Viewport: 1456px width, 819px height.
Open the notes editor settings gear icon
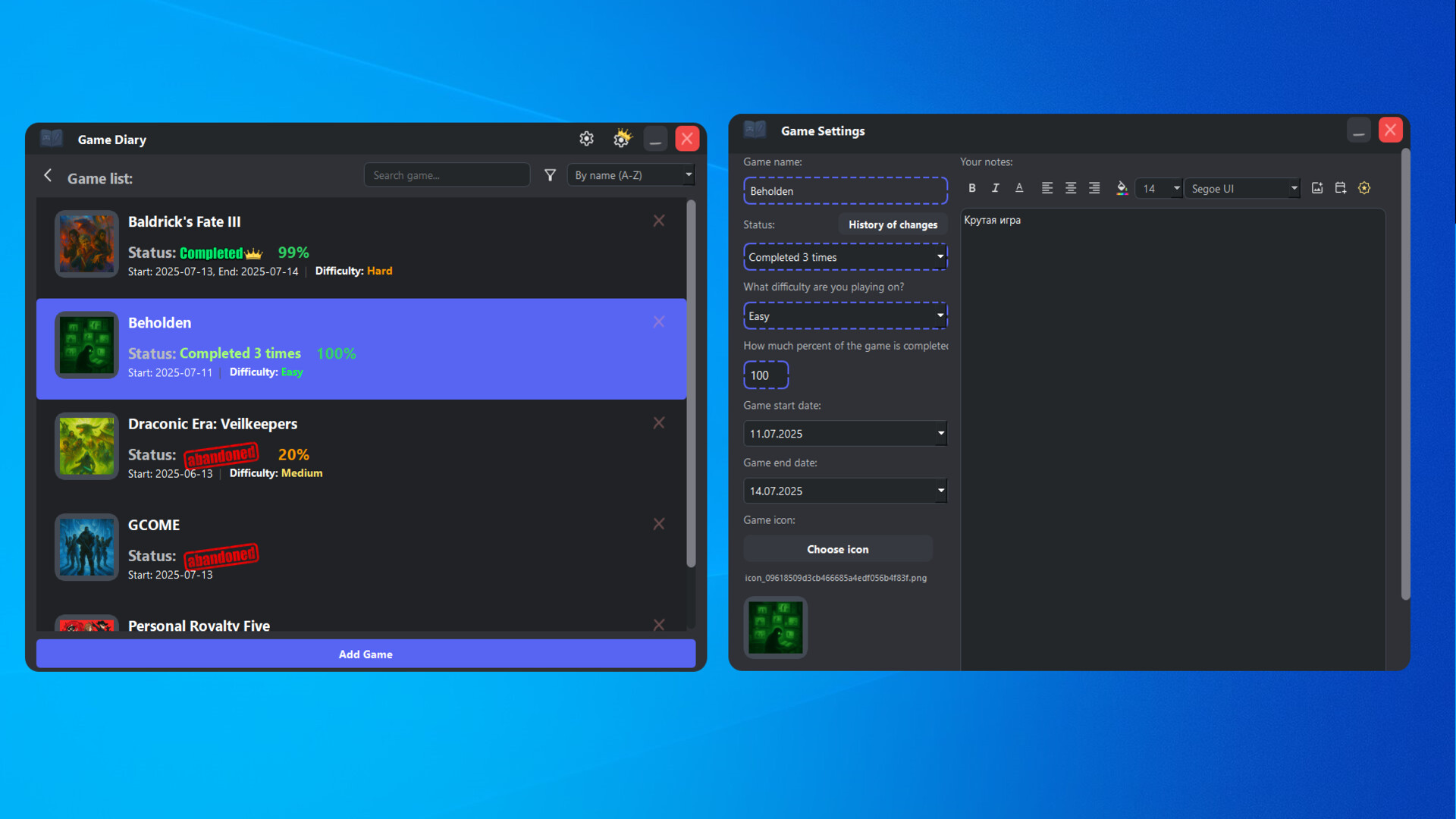(1365, 188)
